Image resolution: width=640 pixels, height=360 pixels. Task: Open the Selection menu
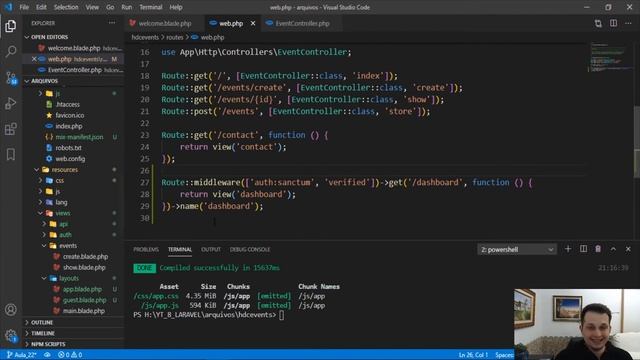66,7
